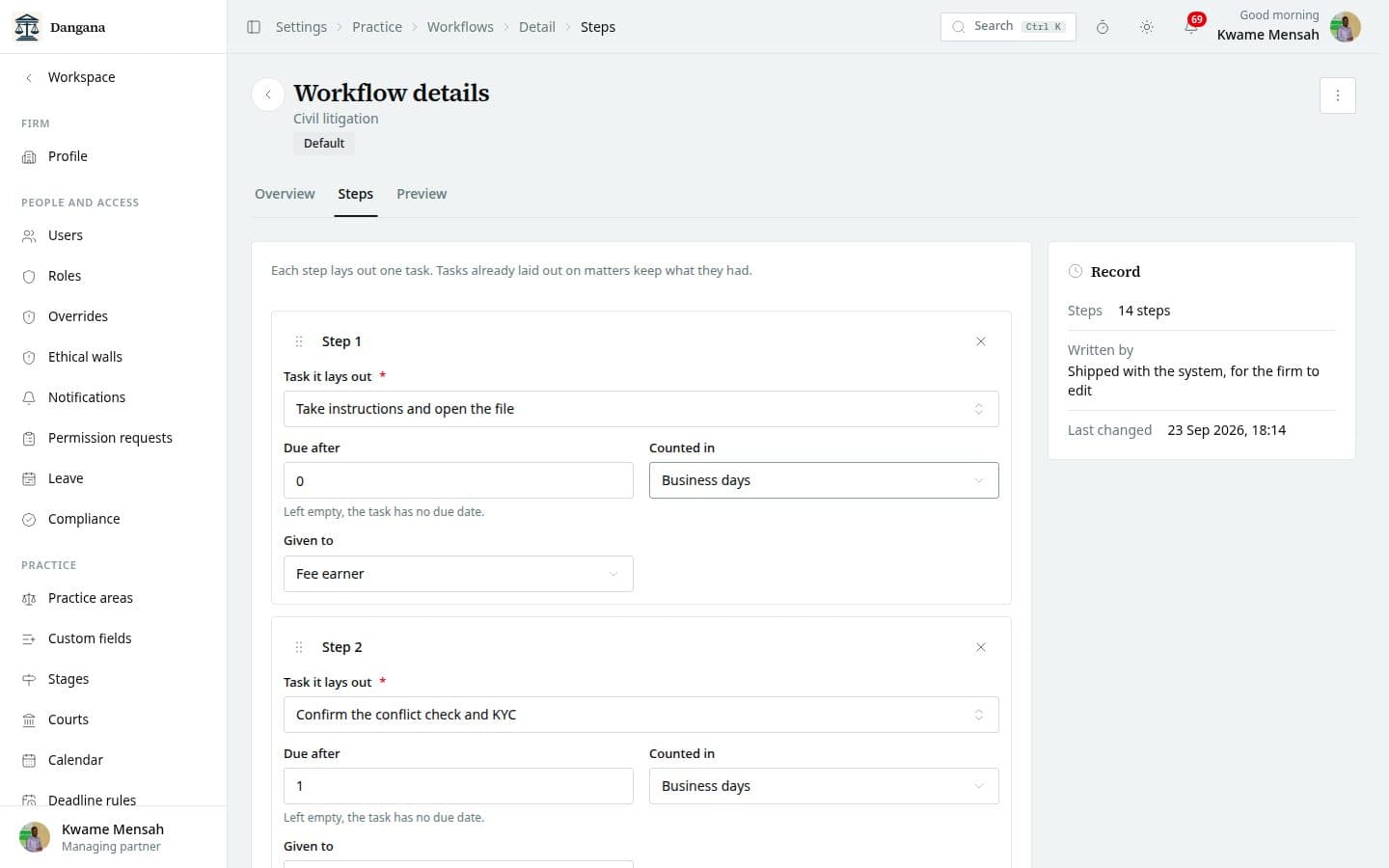
Task: Open Step 1 task dropdown 'Take instructions'
Action: point(640,409)
